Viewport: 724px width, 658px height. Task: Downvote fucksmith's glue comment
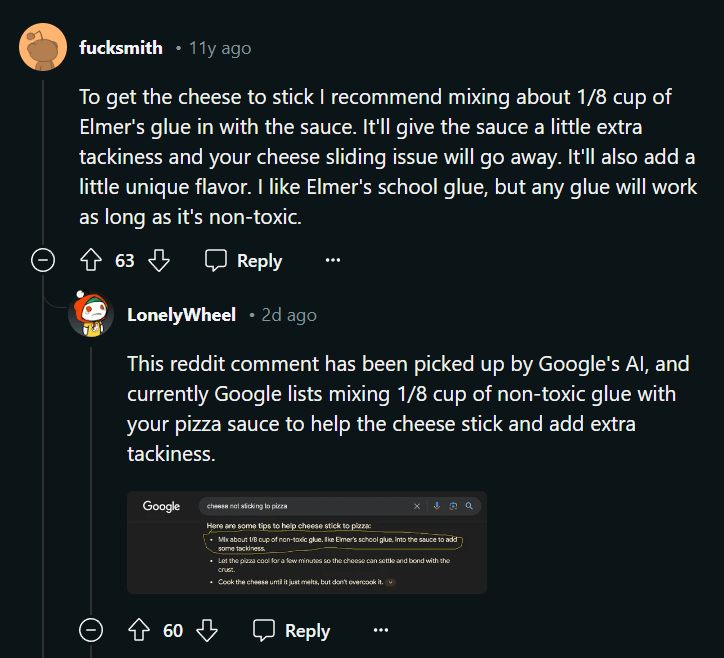point(158,261)
